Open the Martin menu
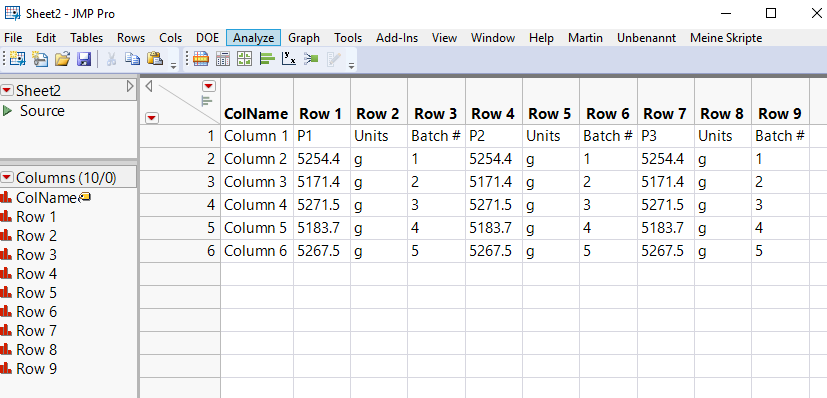Image resolution: width=827 pixels, height=398 pixels. point(585,38)
